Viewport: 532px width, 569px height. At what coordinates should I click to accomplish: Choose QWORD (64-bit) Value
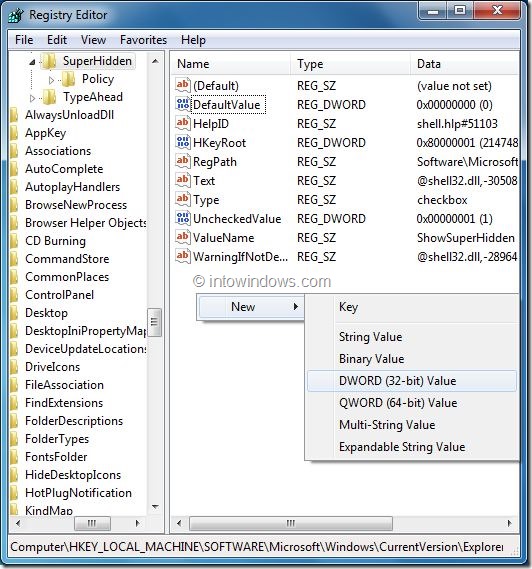point(412,403)
